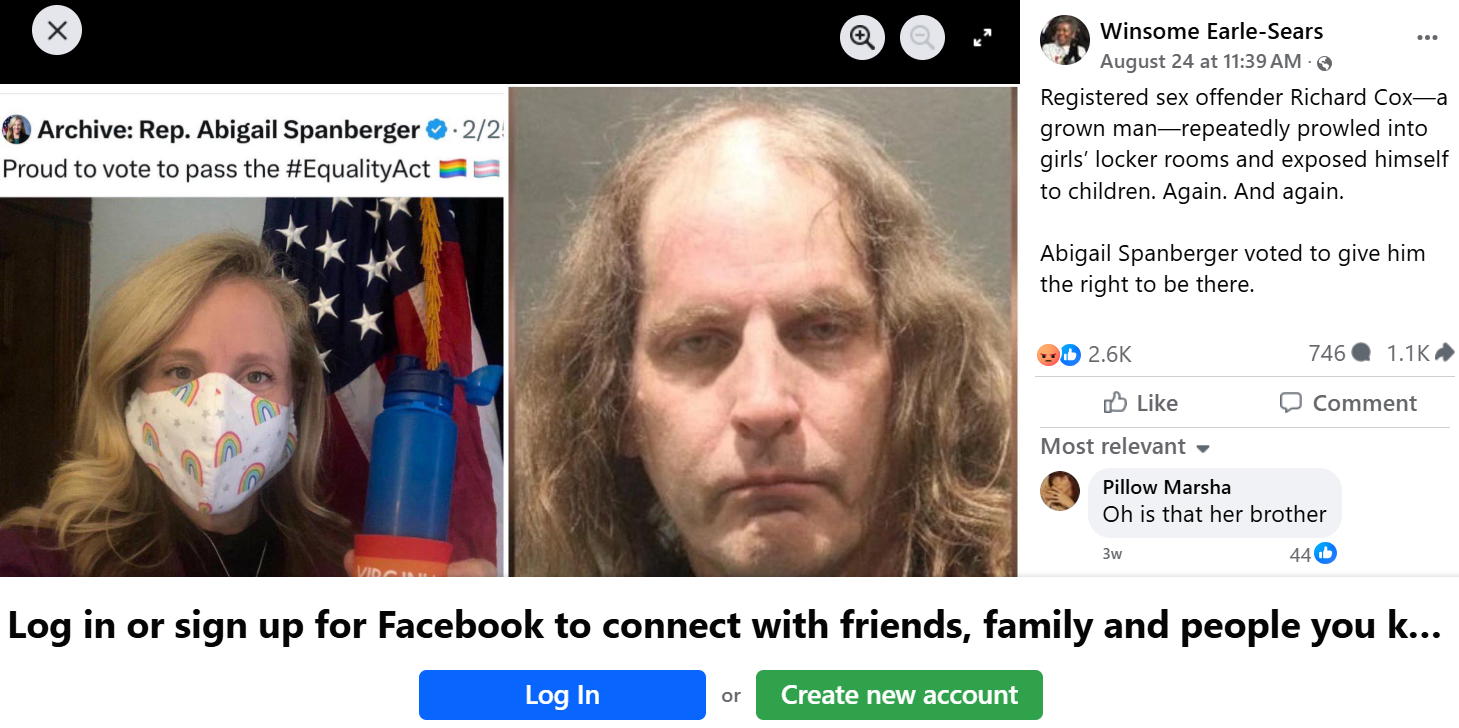View the 1.1K shares count
This screenshot has height=728, width=1459.
coord(1420,353)
